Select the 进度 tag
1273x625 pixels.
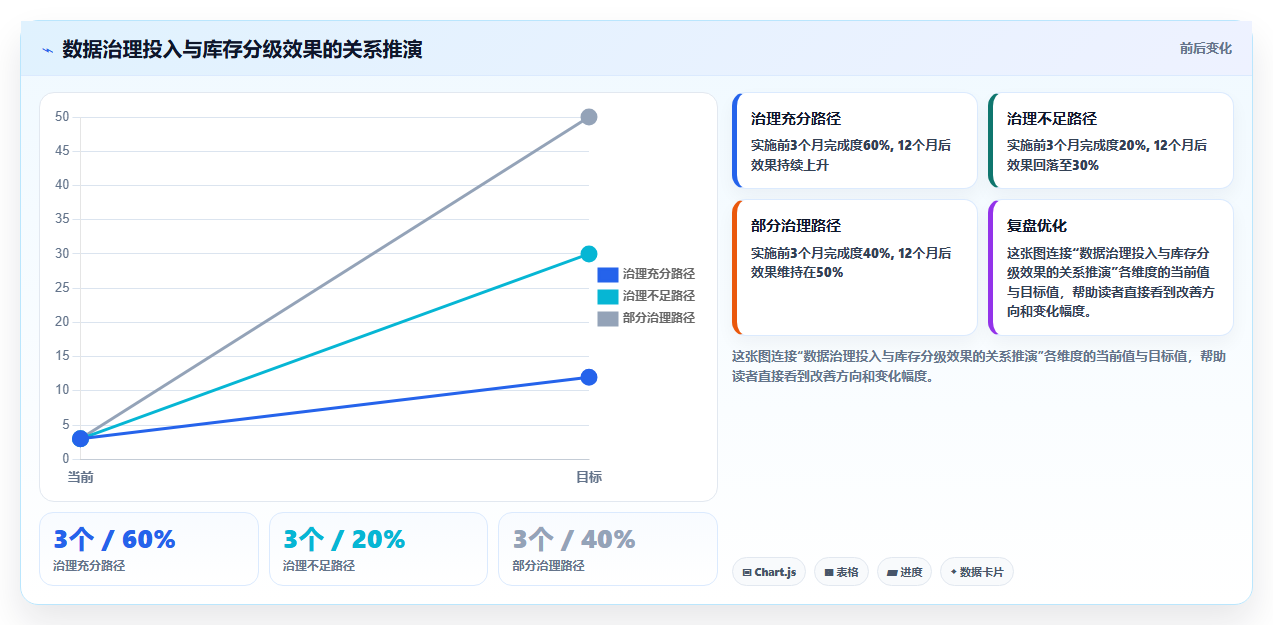click(904, 572)
